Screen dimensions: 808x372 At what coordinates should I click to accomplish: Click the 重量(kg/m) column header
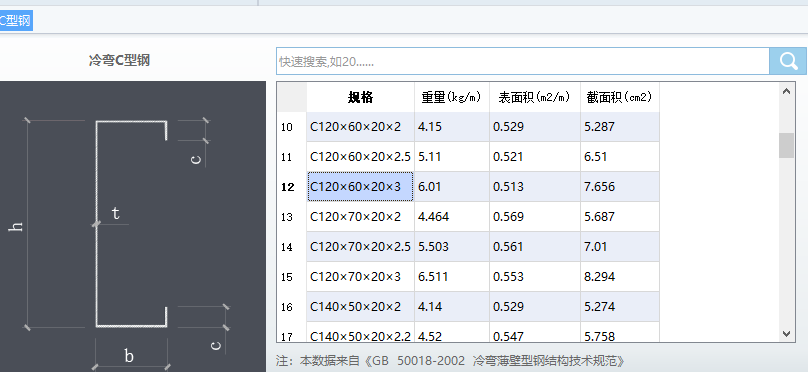(452, 97)
